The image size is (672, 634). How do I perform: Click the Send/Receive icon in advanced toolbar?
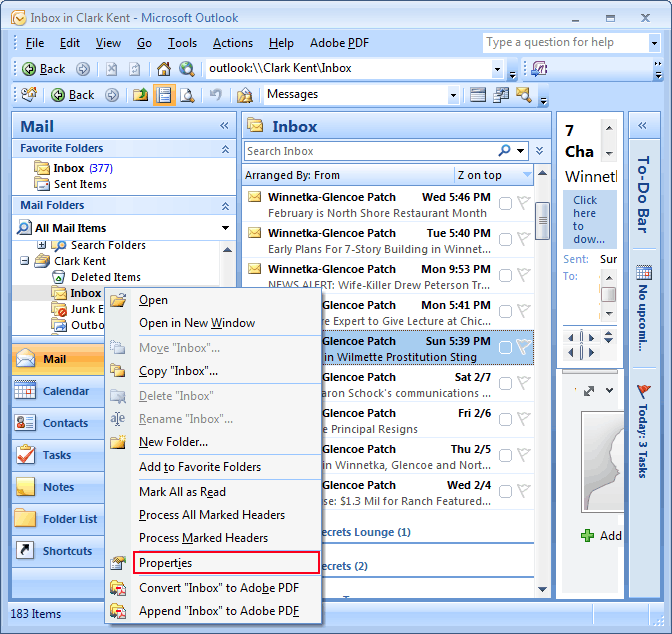tap(29, 94)
